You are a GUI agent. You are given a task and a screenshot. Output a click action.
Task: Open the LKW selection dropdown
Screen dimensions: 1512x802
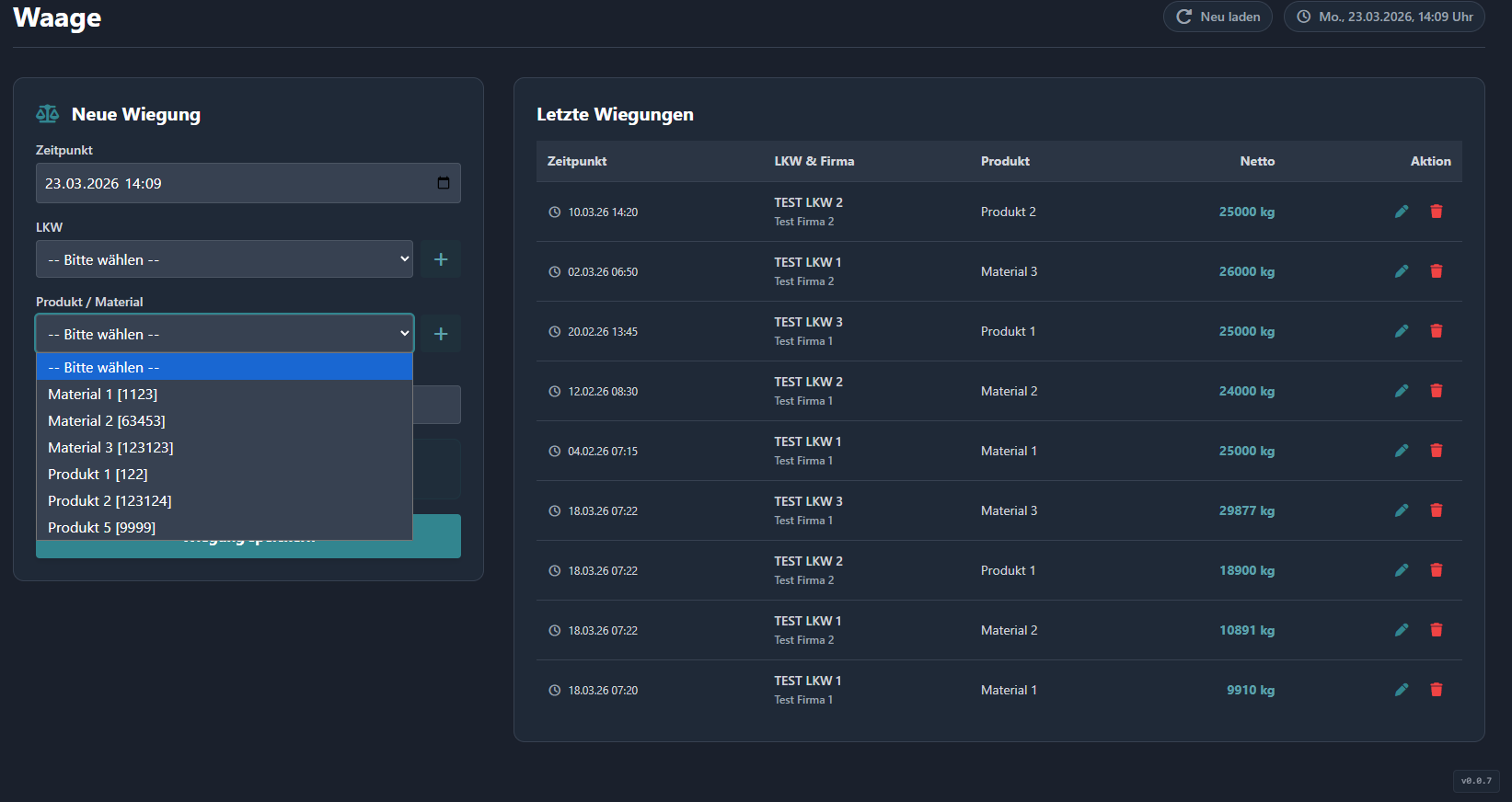[224, 259]
